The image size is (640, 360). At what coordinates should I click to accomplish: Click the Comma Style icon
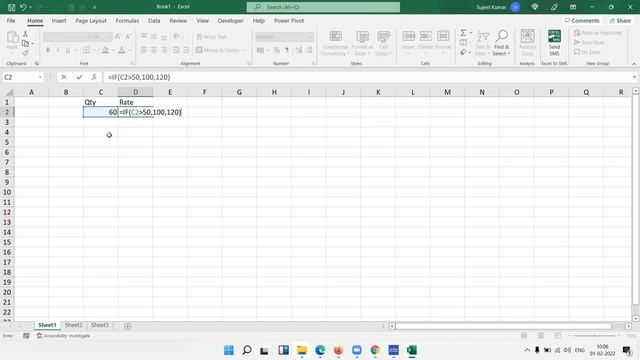point(287,50)
